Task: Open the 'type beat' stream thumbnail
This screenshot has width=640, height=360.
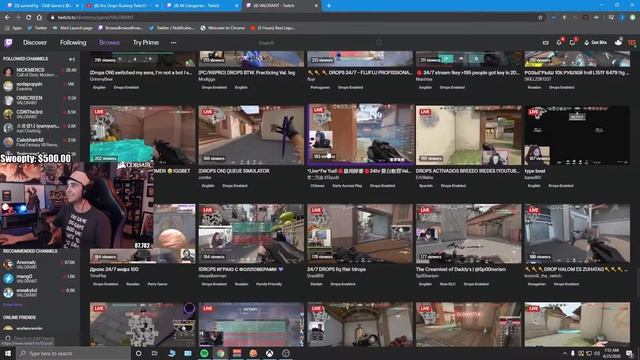Action: point(577,135)
